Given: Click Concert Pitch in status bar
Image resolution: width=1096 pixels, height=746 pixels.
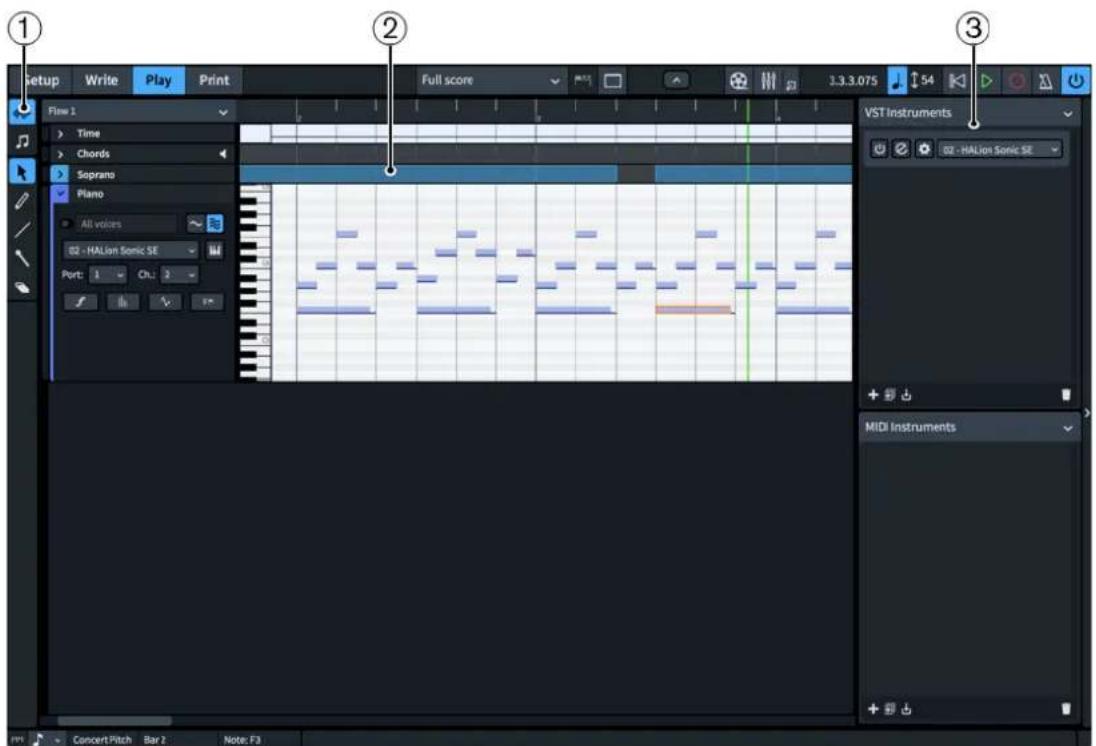Looking at the screenshot, I should (x=102, y=739).
